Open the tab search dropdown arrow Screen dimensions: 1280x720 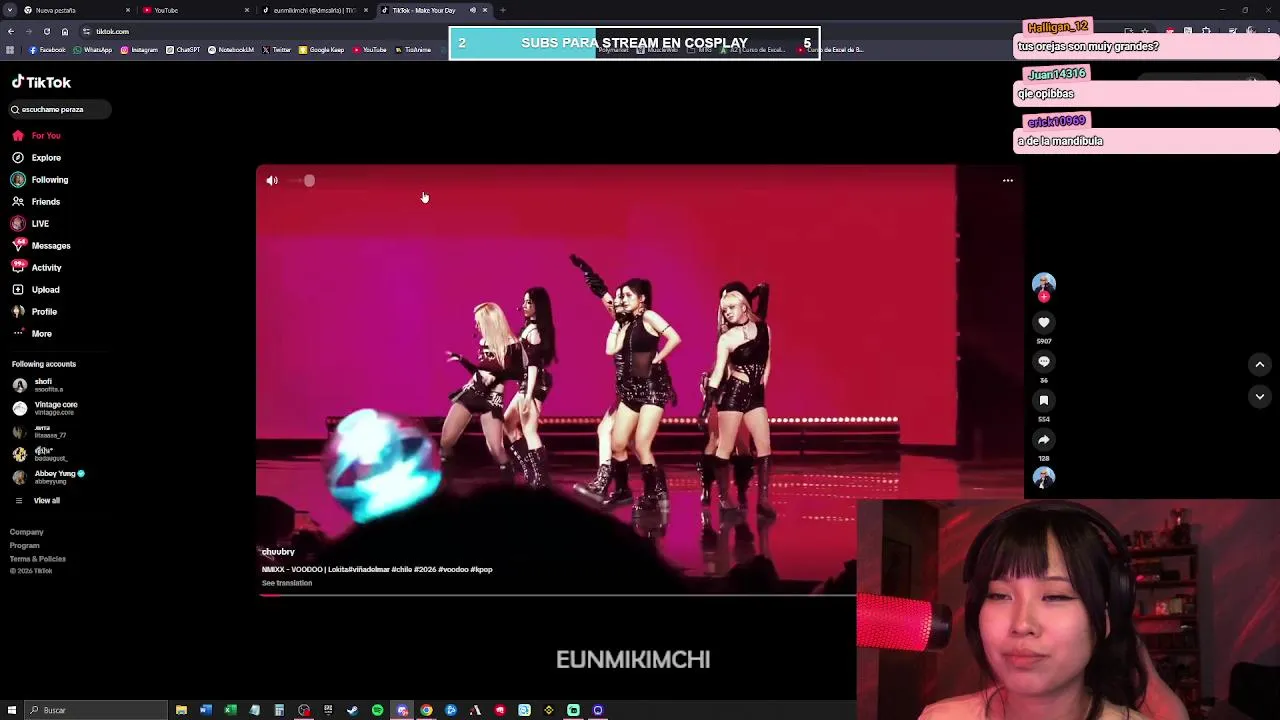(10, 10)
